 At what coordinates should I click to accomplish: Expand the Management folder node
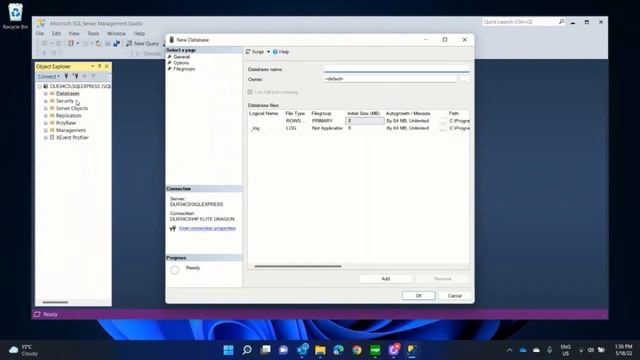(x=46, y=130)
